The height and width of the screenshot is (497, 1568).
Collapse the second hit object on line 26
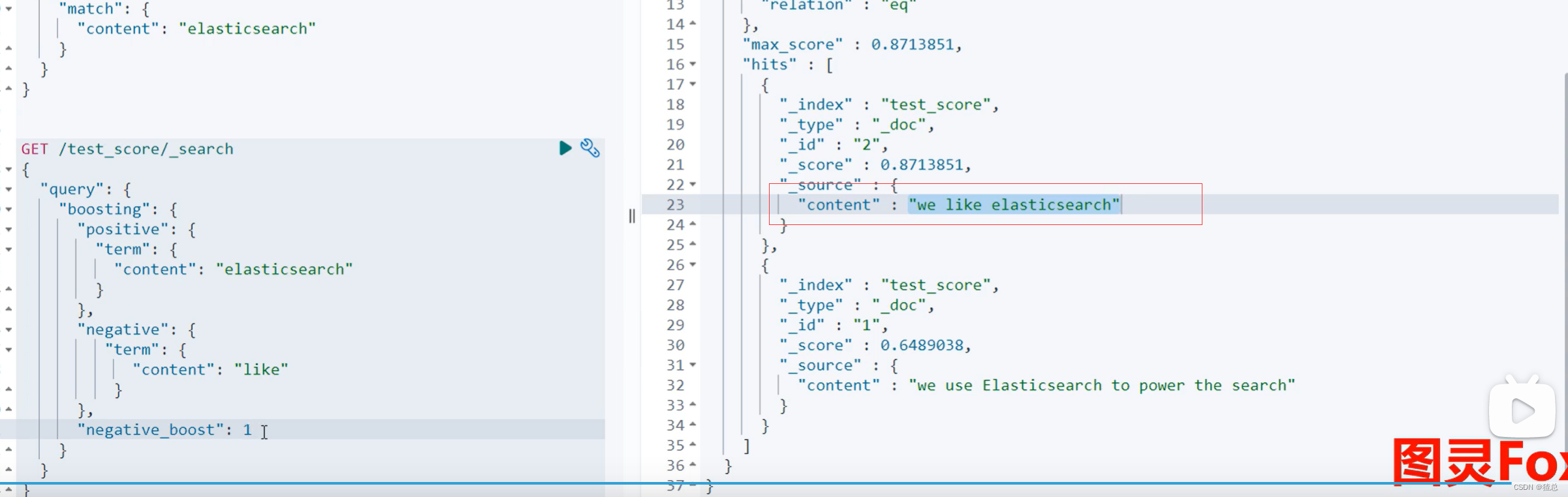693,265
